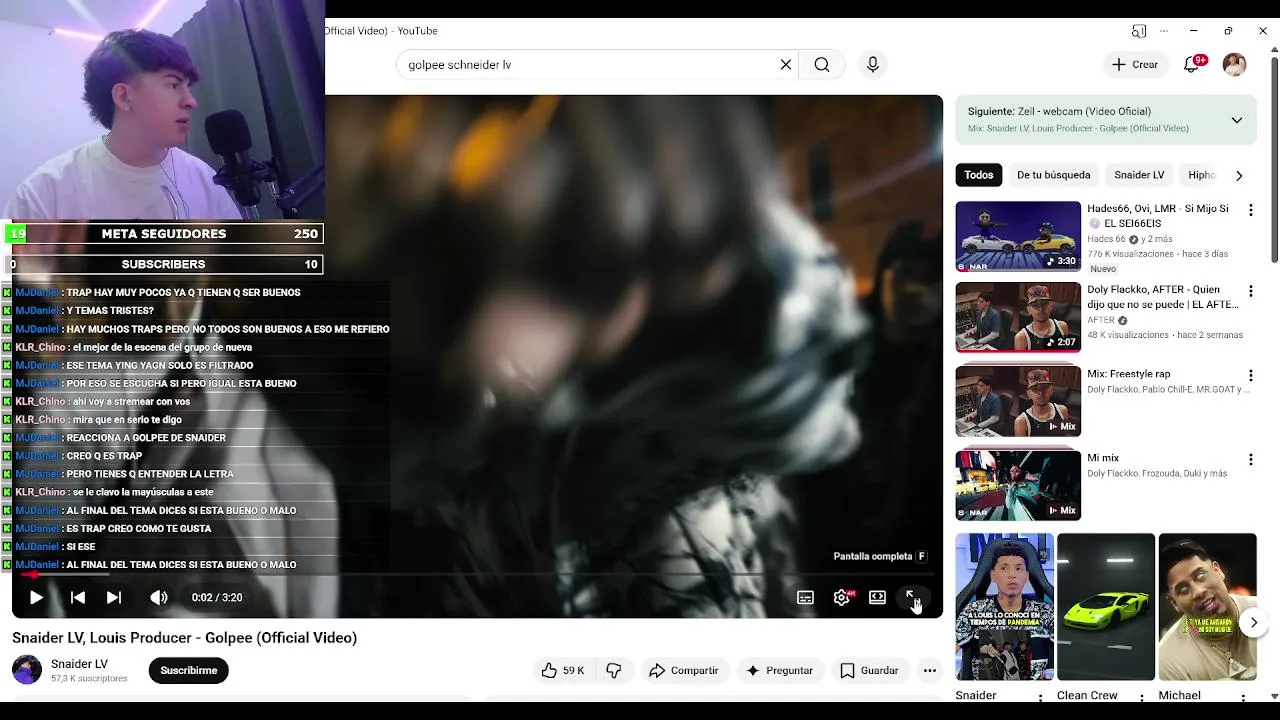1280x720 pixels.
Task: Click the search magnifier button
Action: pyautogui.click(x=822, y=64)
